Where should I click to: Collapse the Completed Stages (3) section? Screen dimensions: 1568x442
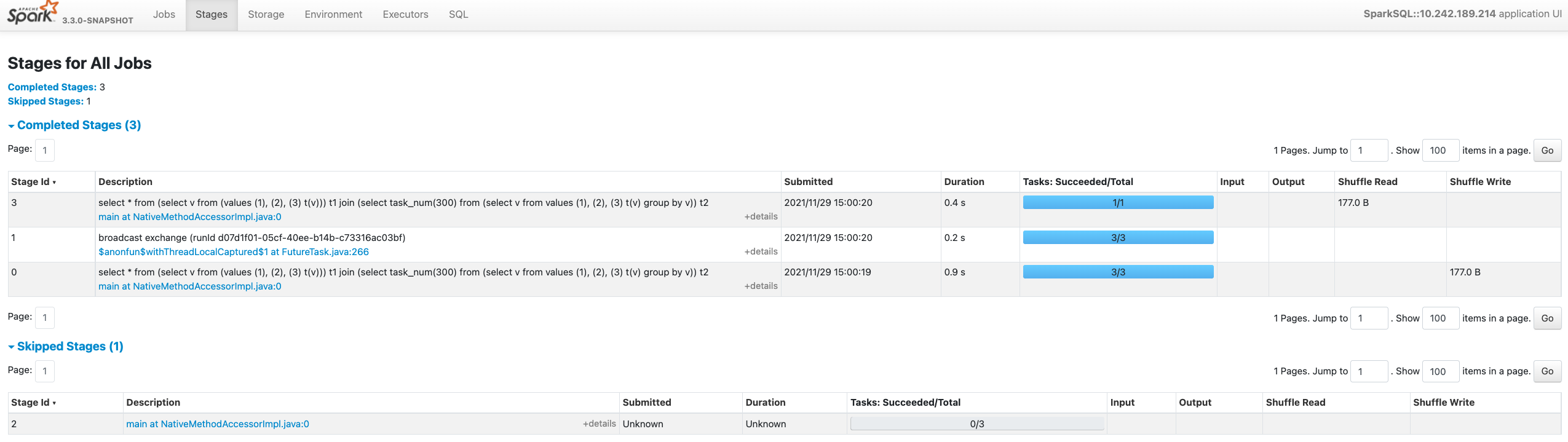(74, 125)
